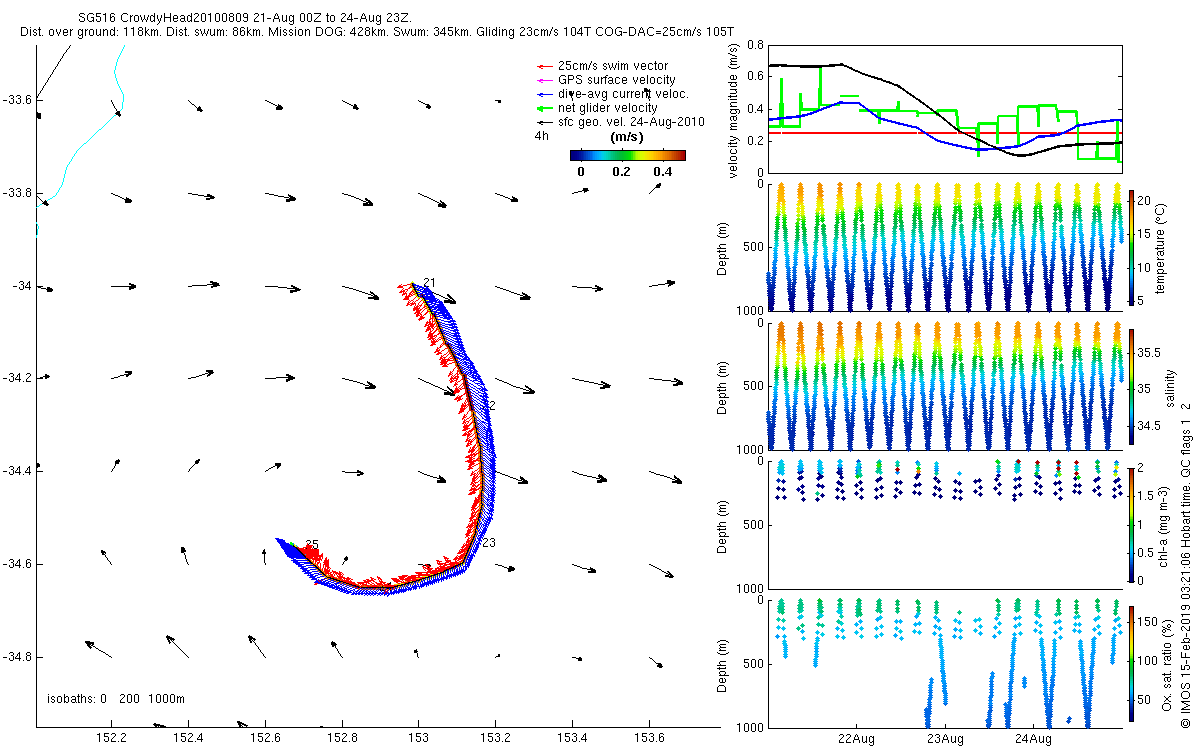Click the '(m/s)' label above the velocity colorbar

(626, 137)
